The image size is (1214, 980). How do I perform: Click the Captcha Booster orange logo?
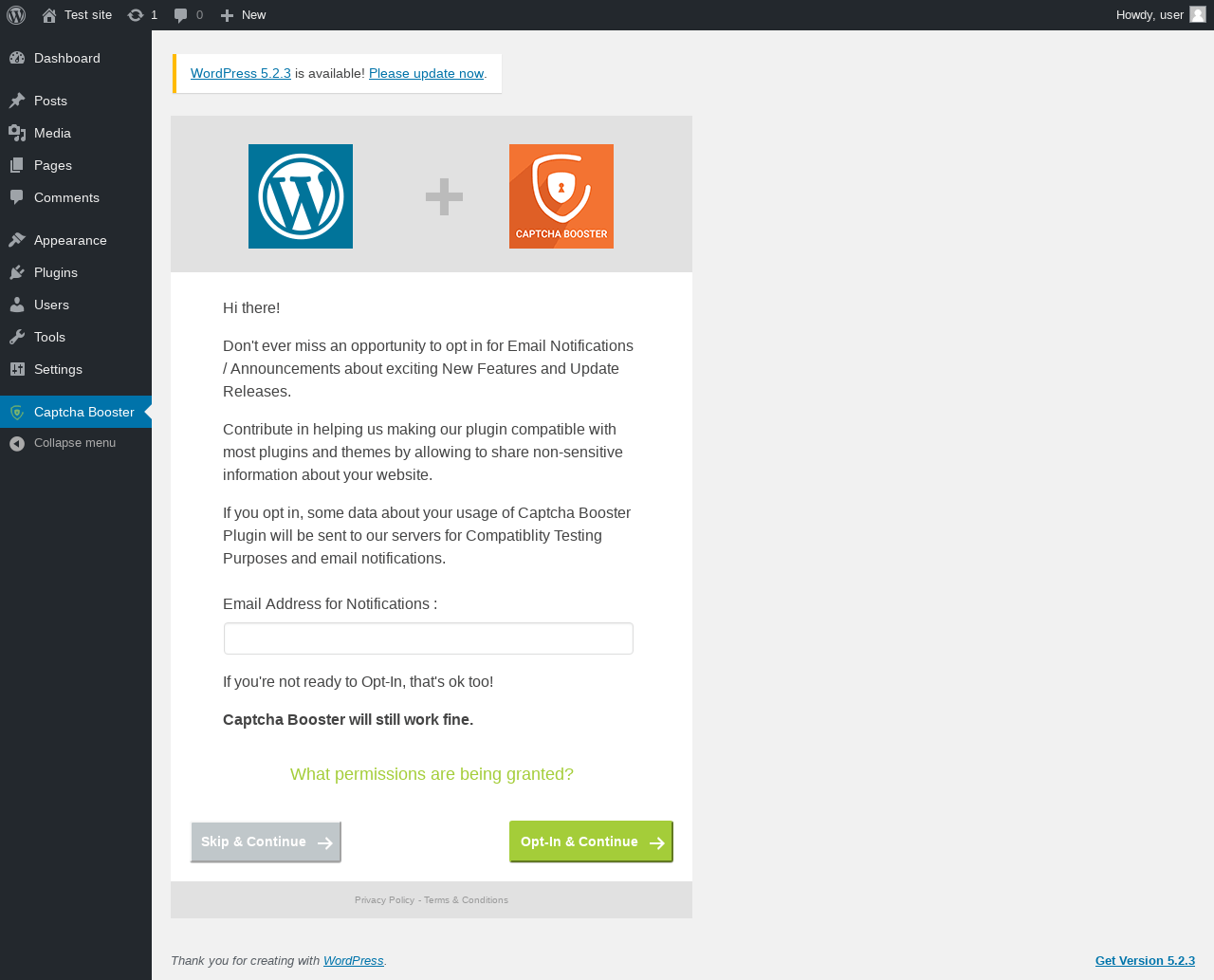(x=561, y=196)
